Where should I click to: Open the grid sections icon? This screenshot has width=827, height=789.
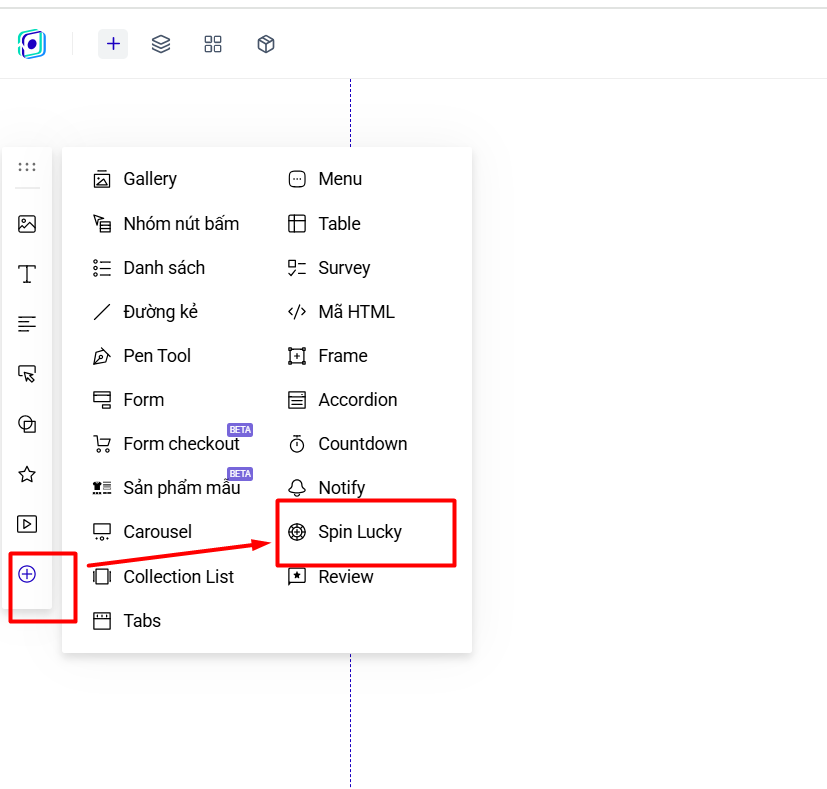click(x=213, y=44)
